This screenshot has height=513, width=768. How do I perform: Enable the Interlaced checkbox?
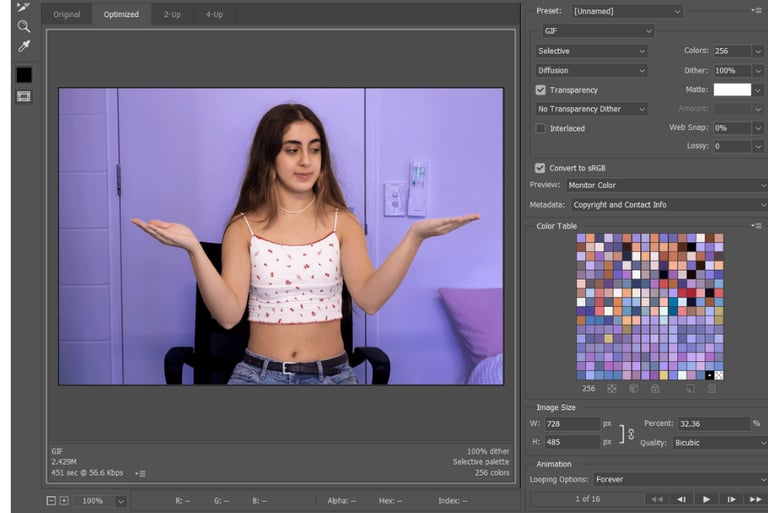click(x=541, y=128)
